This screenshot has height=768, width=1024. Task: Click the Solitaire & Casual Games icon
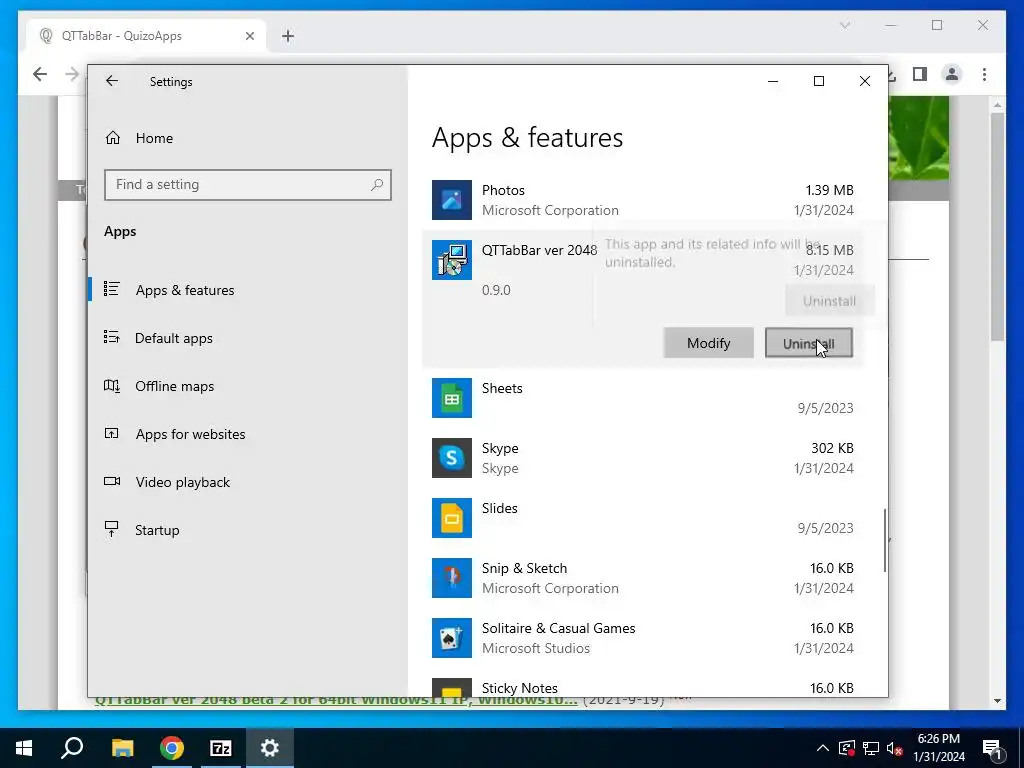pos(452,638)
